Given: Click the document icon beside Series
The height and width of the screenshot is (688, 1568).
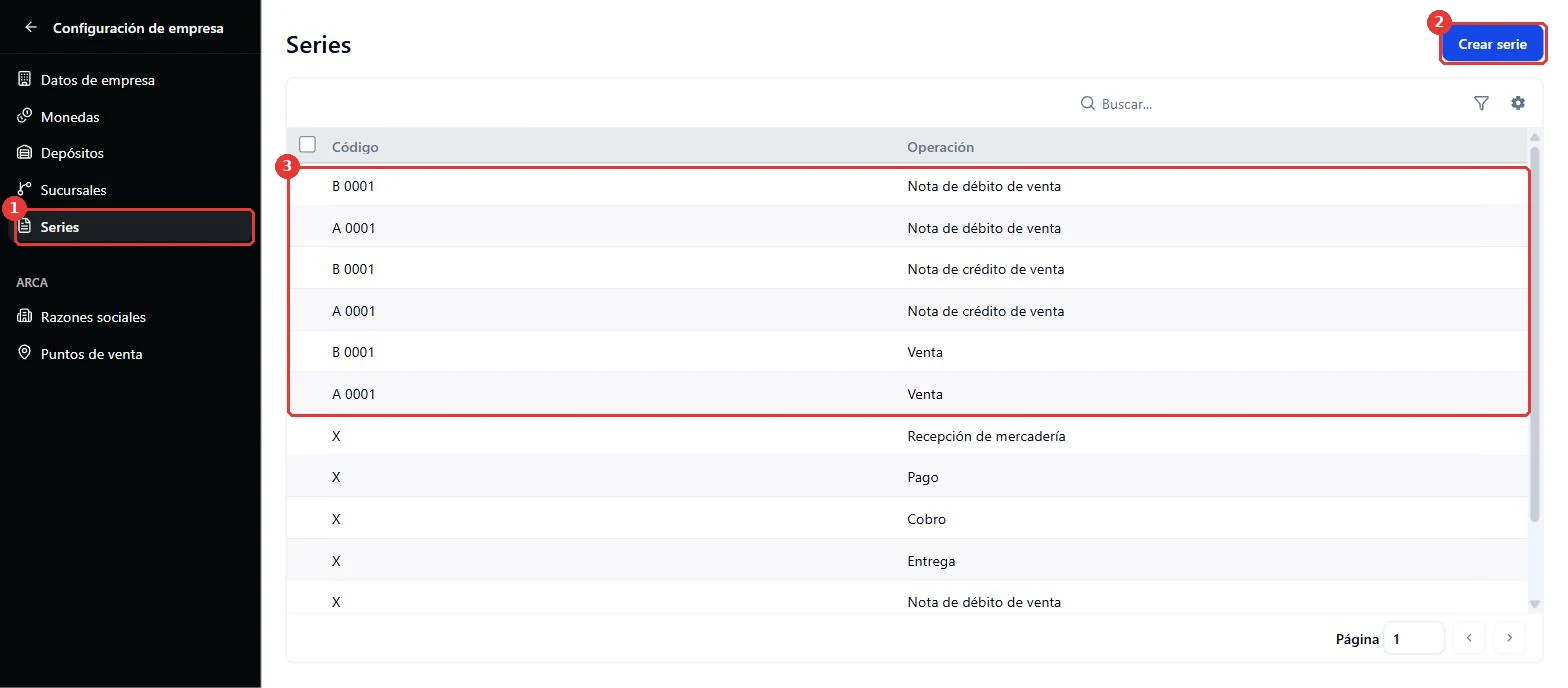Looking at the screenshot, I should point(25,226).
